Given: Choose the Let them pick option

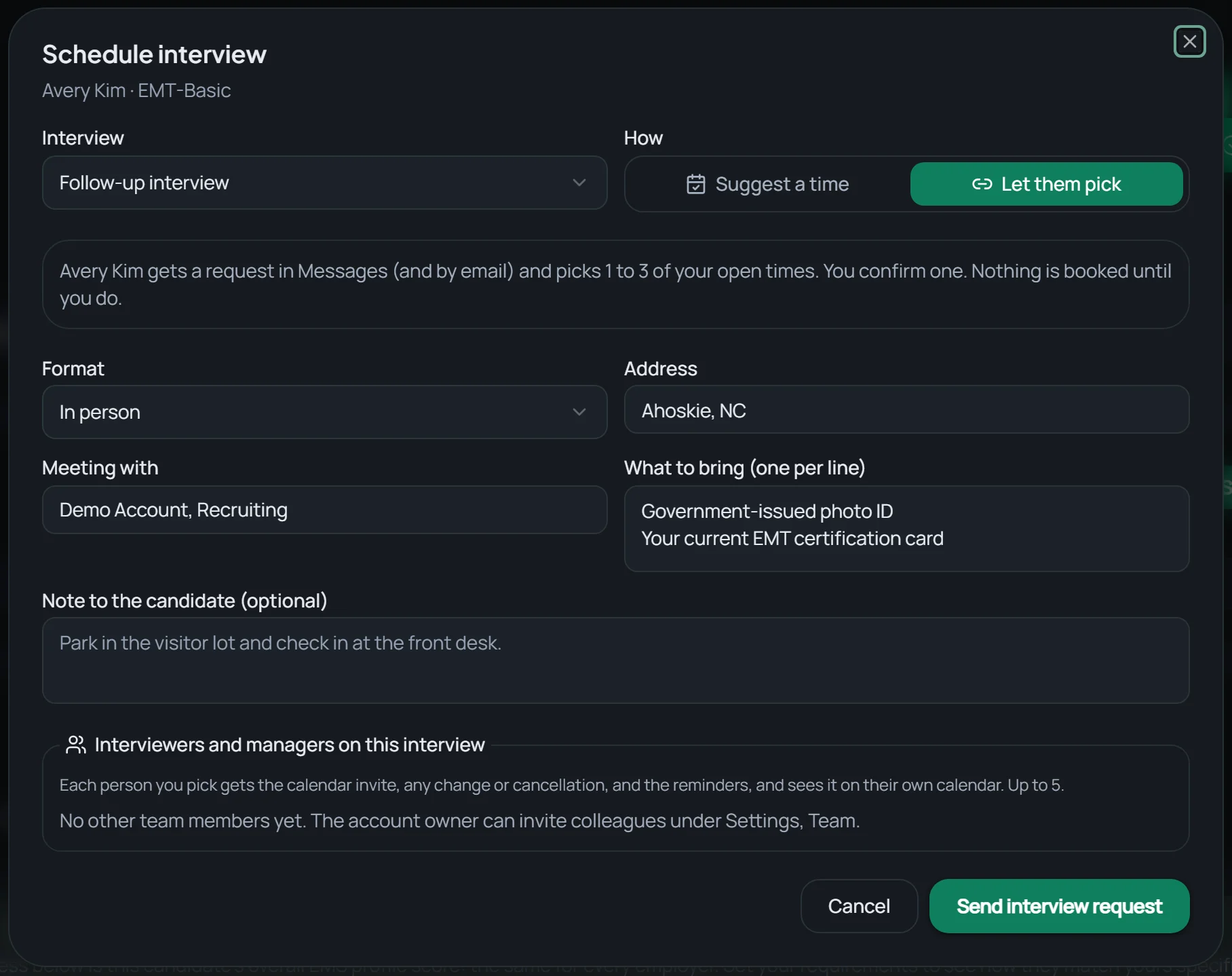Looking at the screenshot, I should coord(1046,184).
